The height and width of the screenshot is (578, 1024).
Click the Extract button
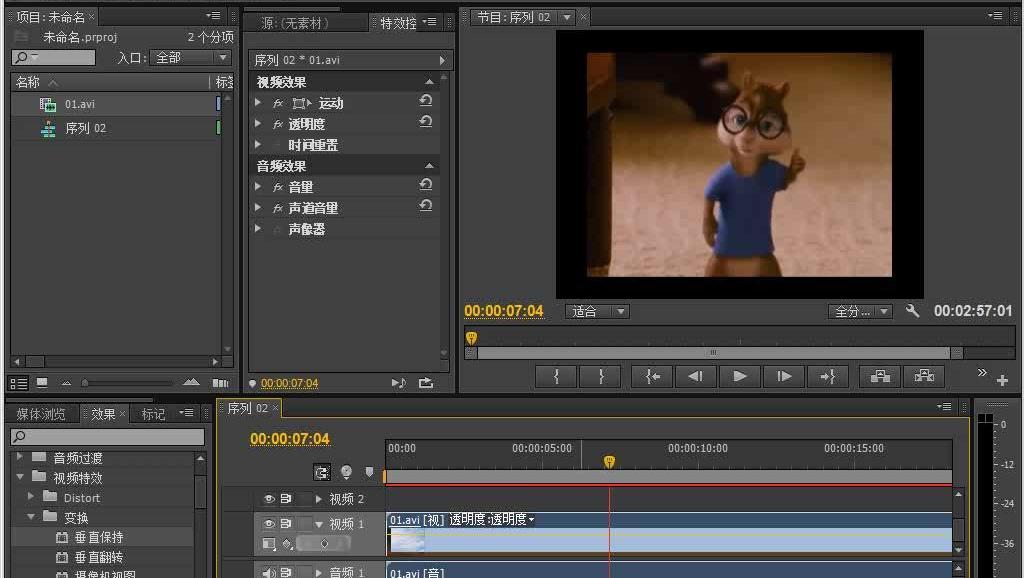924,376
